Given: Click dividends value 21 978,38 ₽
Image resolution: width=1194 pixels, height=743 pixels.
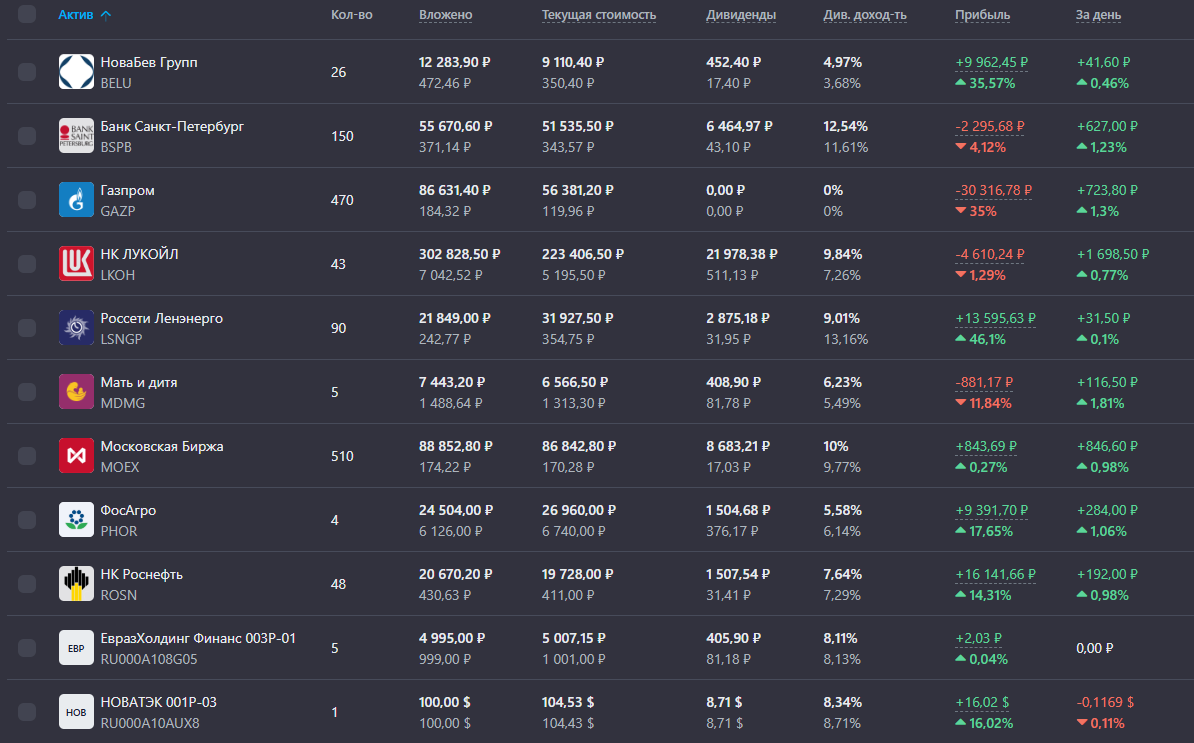Looking at the screenshot, I should pyautogui.click(x=742, y=254).
